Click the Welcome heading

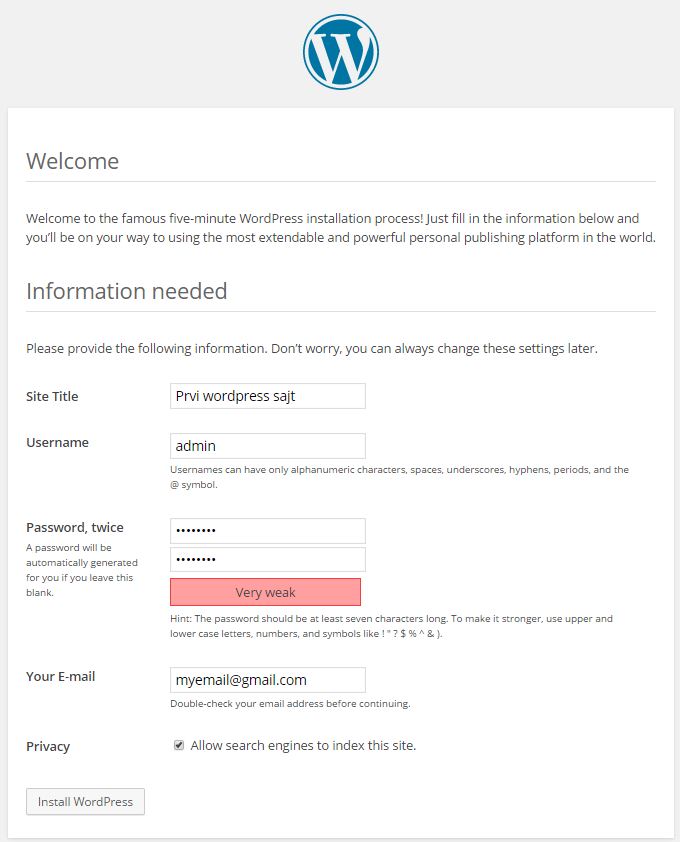click(x=73, y=161)
